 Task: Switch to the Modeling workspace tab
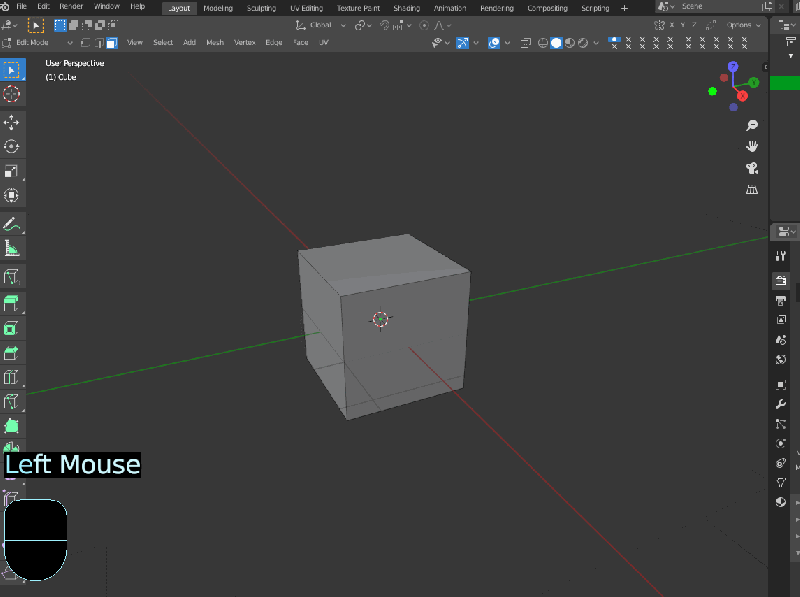click(218, 8)
